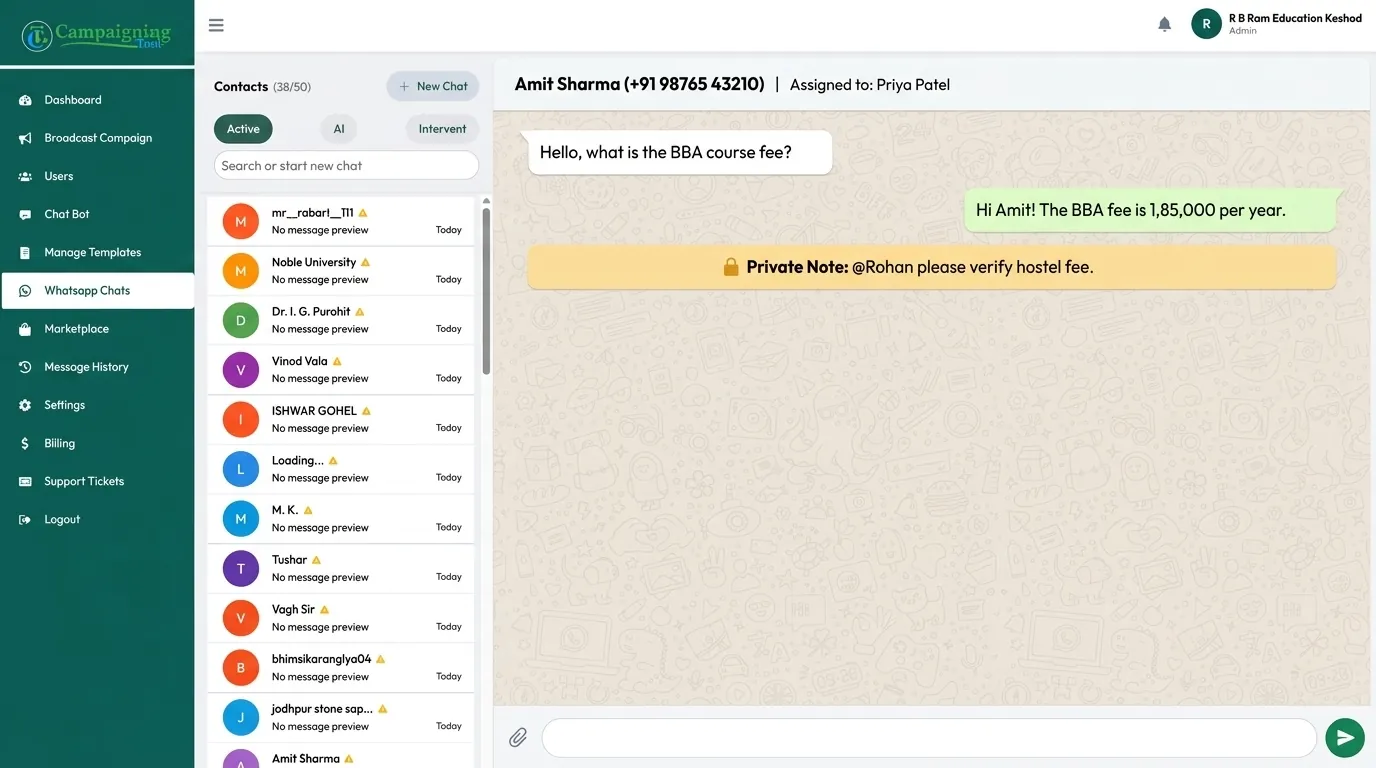The image size is (1376, 768).
Task: Click the R profile avatar in the header
Action: [1206, 24]
